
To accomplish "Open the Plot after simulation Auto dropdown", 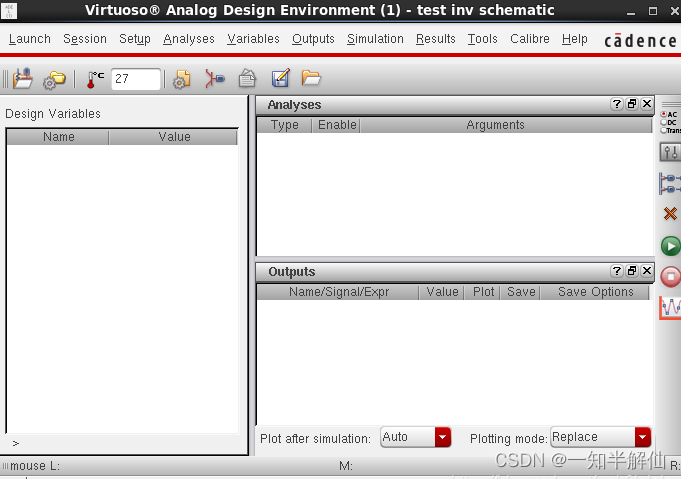I will click(x=416, y=437).
